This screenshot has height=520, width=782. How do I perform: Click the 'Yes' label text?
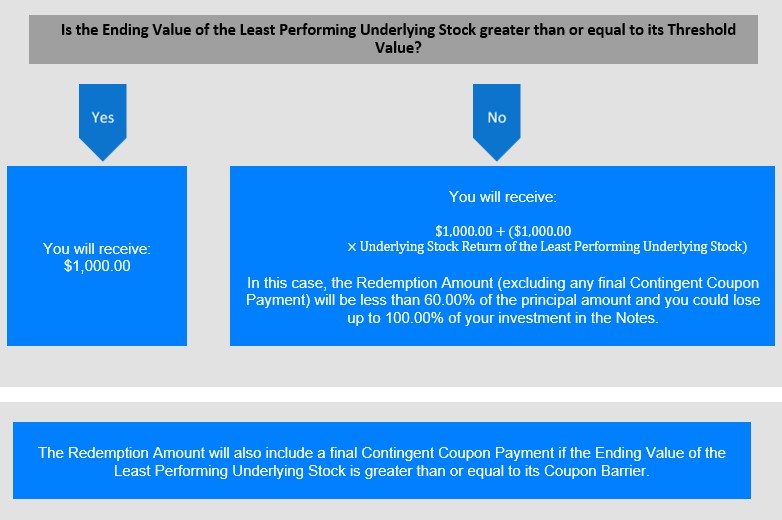103,118
